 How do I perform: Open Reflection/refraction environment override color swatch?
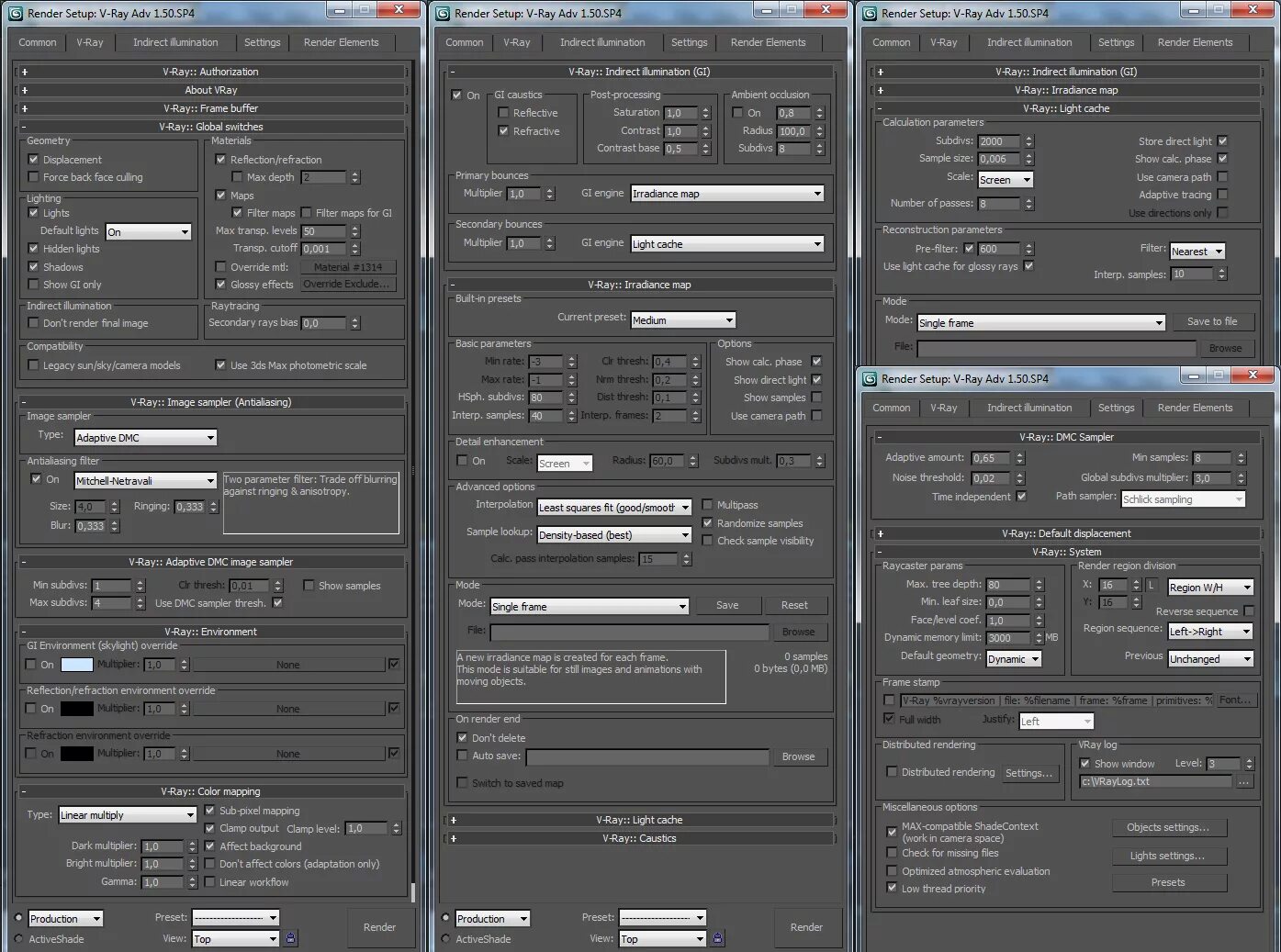(x=76, y=709)
